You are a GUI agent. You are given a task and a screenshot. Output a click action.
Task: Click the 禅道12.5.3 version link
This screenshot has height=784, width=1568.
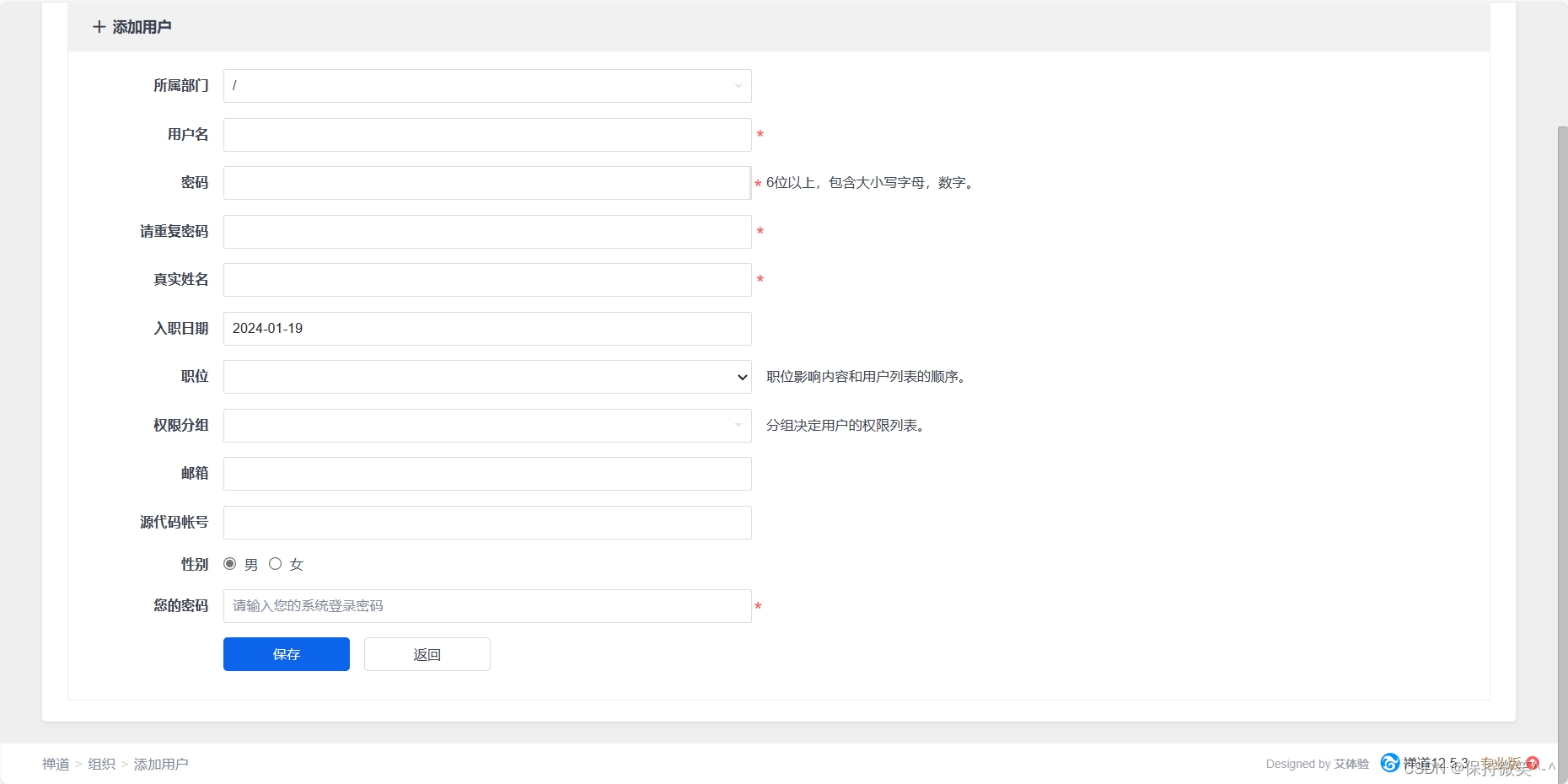(1436, 763)
